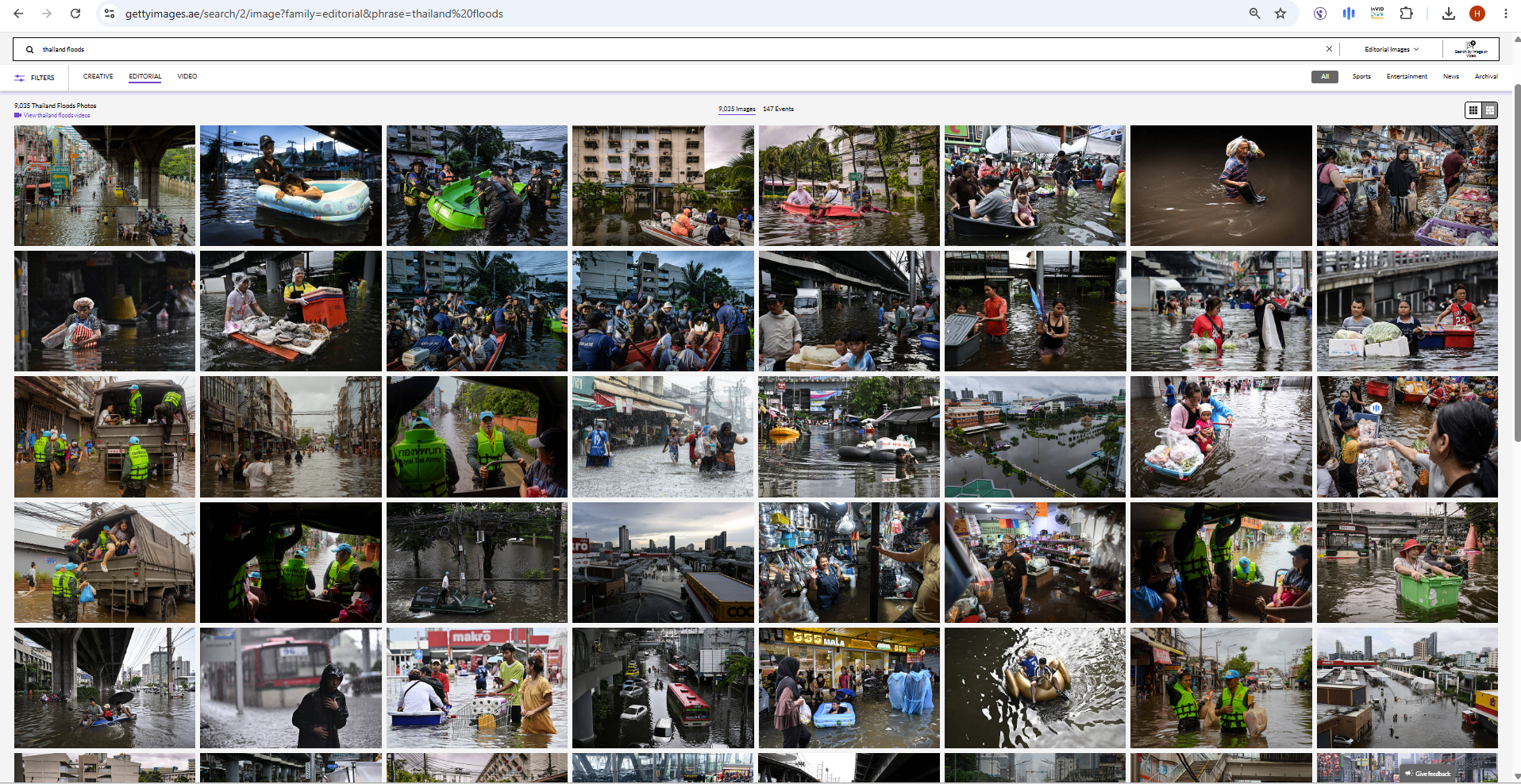1521x784 pixels.
Task: Filter results by Archival
Action: pyautogui.click(x=1486, y=76)
